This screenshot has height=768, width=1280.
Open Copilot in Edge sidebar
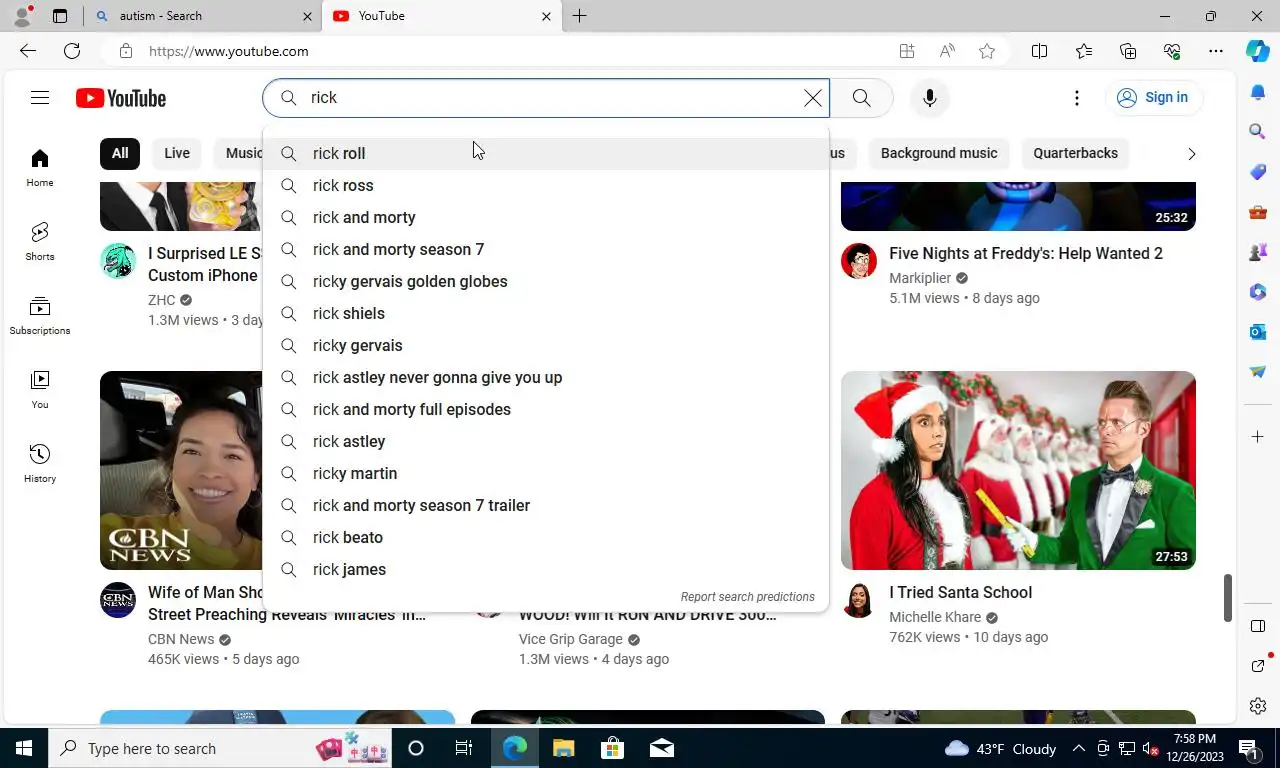pyautogui.click(x=1258, y=51)
